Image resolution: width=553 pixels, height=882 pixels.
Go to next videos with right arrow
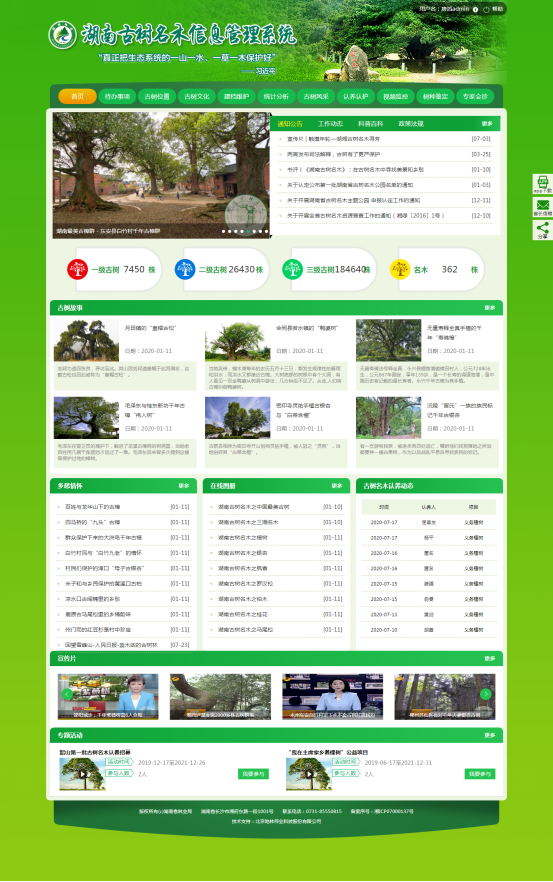(x=485, y=694)
